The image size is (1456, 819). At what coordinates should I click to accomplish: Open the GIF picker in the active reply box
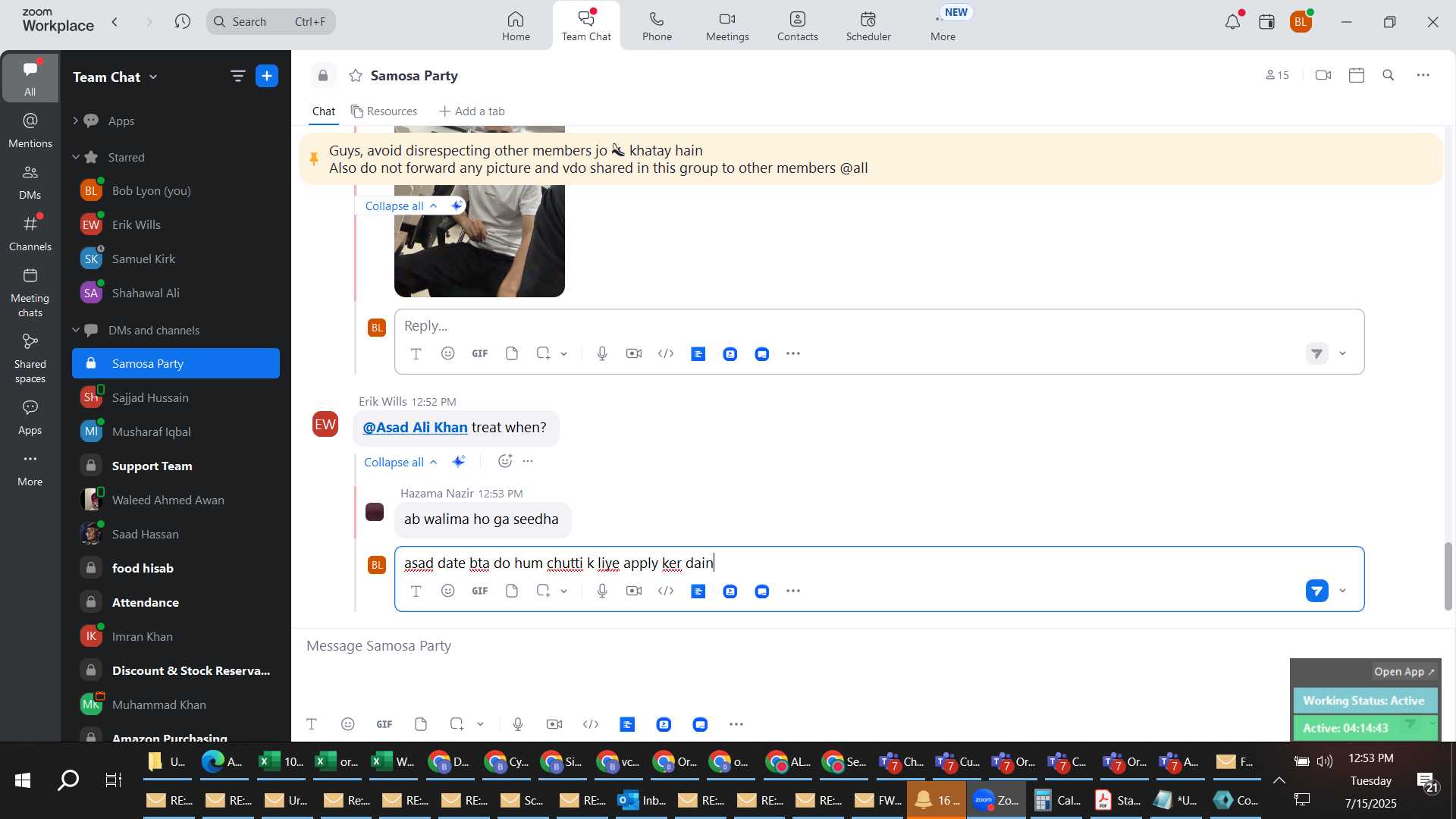(x=480, y=591)
